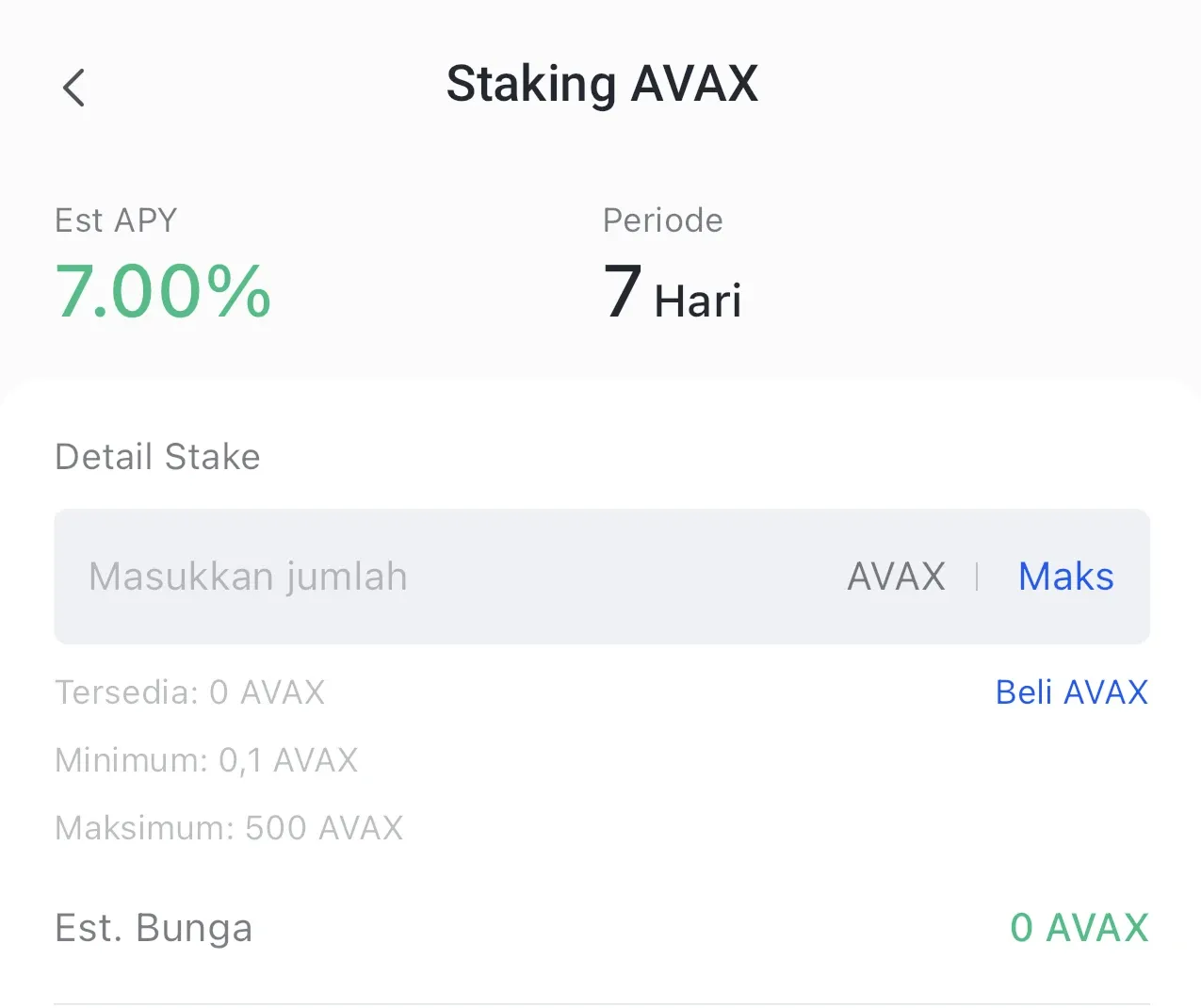Tap the Est. Bunga label
This screenshot has height=1008, width=1201.
pyautogui.click(x=154, y=928)
